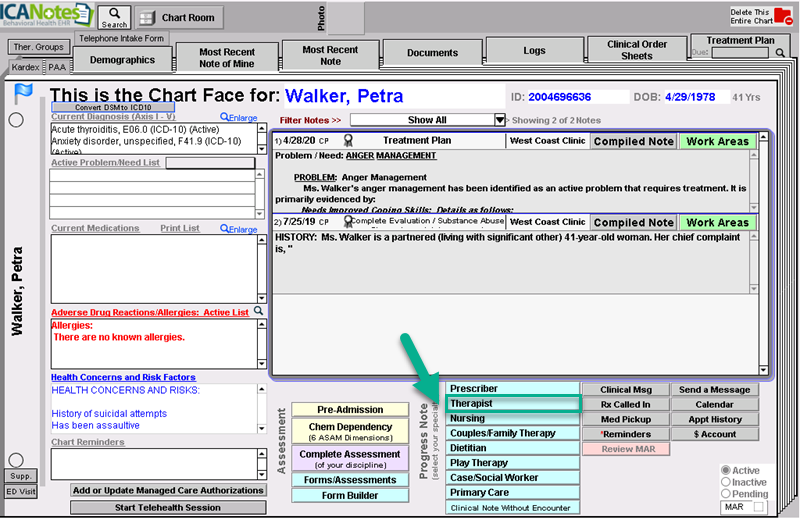This screenshot has height=520, width=800.
Task: Open Couples/Family Therapy progress note
Action: [x=513, y=433]
